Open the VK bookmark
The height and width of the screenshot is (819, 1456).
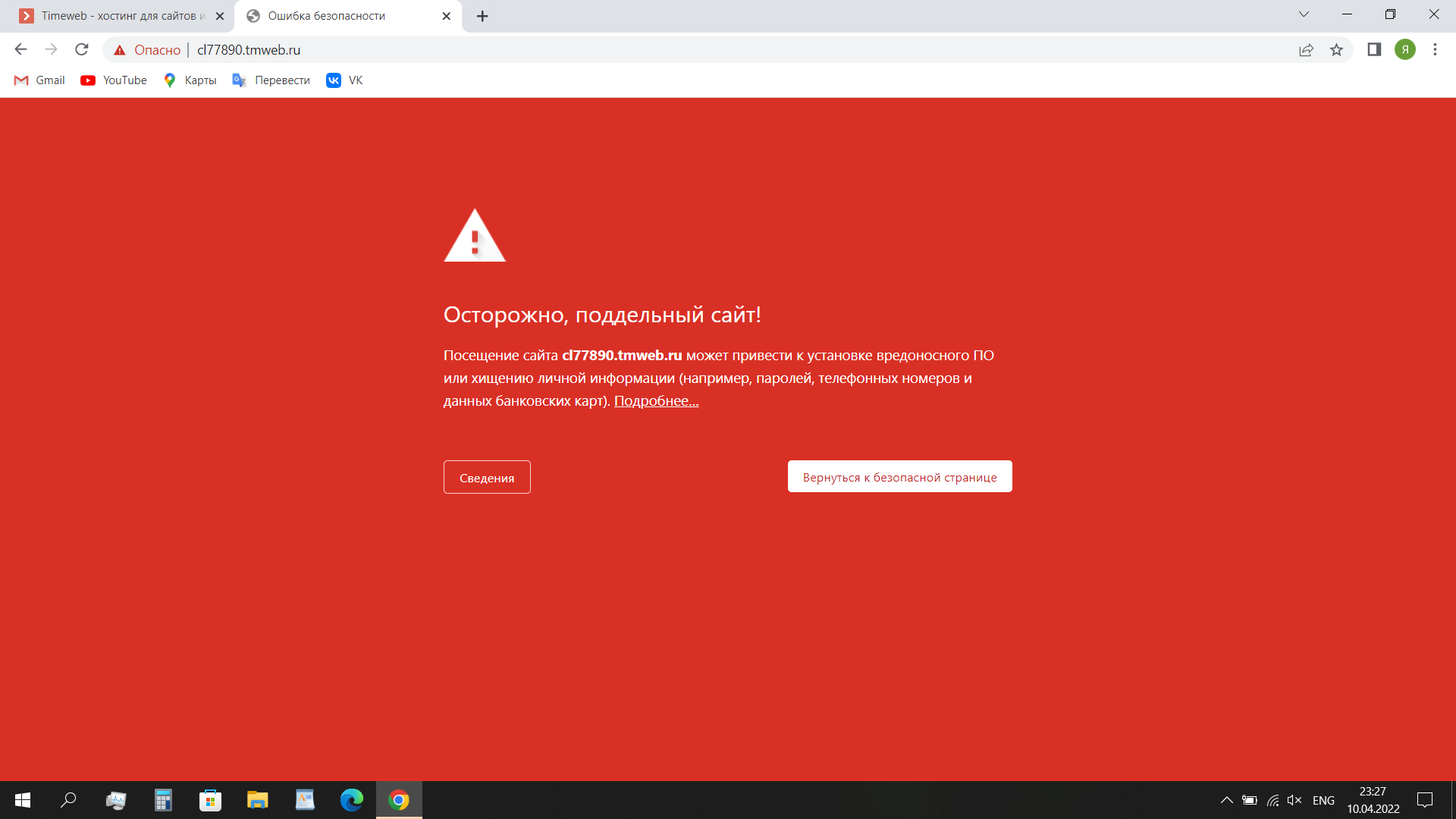click(345, 80)
